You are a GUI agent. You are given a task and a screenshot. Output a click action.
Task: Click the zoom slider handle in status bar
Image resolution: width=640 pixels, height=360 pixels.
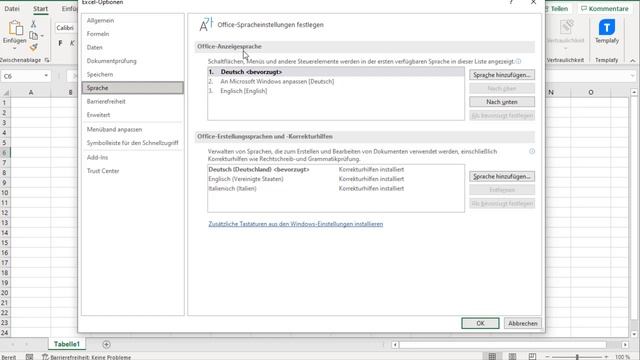pyautogui.click(x=577, y=357)
